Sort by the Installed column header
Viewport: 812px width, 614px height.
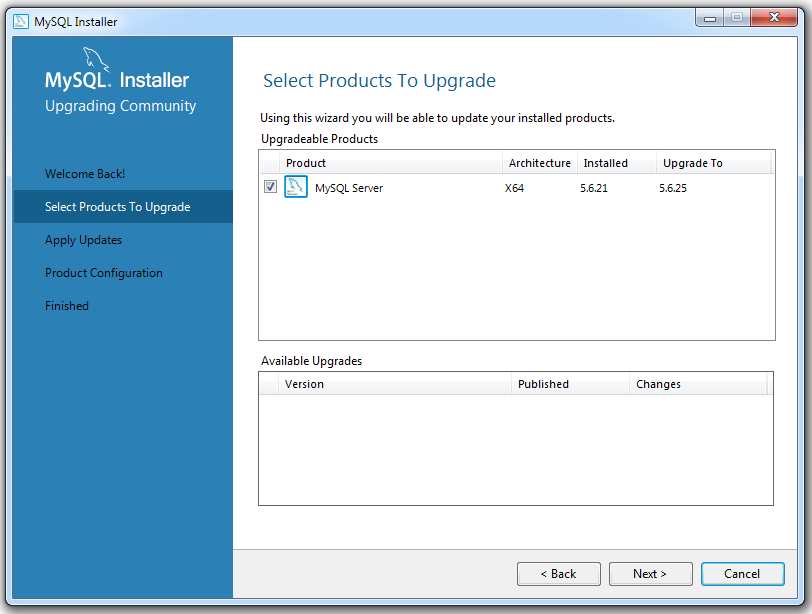[x=617, y=163]
